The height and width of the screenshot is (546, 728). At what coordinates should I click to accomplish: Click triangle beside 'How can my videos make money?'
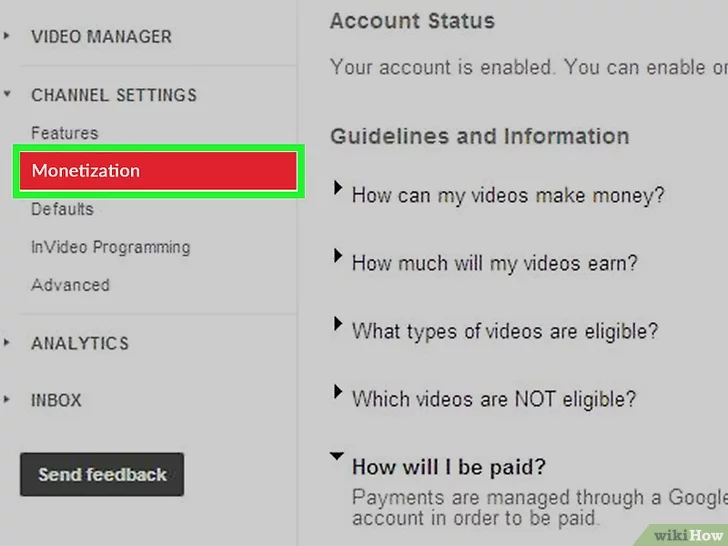[x=338, y=188]
